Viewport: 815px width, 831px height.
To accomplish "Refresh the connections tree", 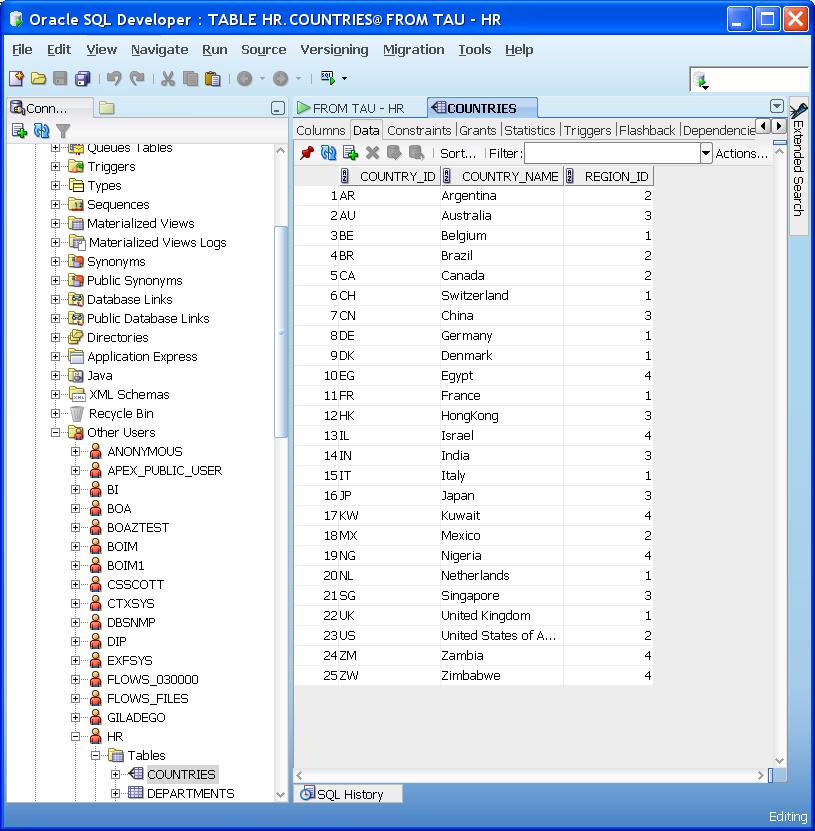I will (x=41, y=130).
